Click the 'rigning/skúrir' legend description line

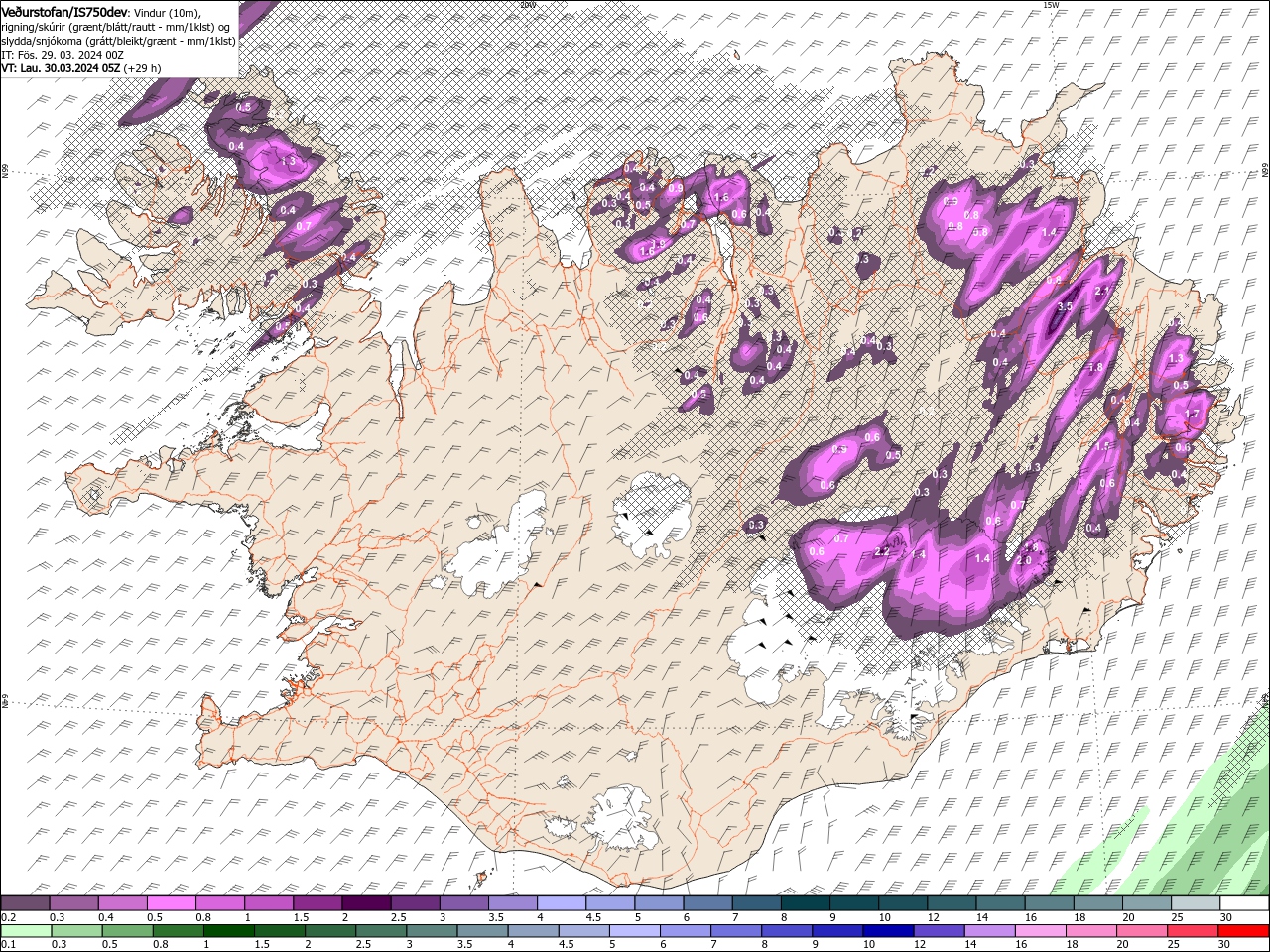pos(117,26)
